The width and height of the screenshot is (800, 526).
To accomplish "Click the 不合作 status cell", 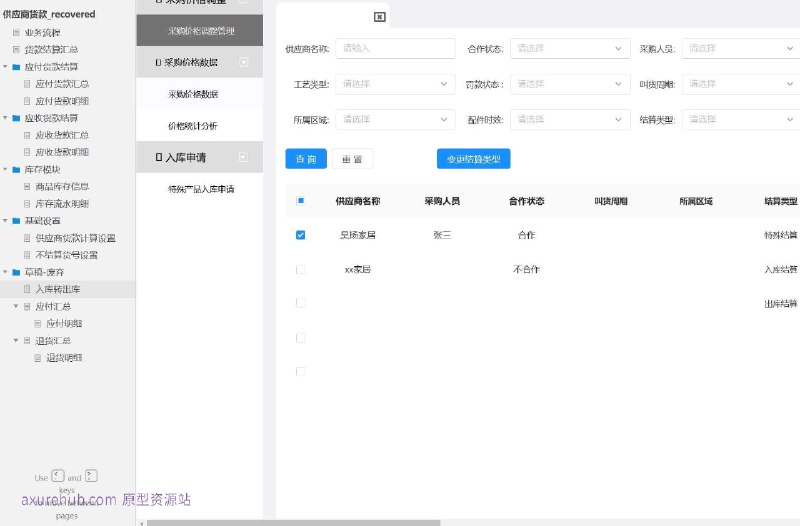I will pyautogui.click(x=526, y=269).
